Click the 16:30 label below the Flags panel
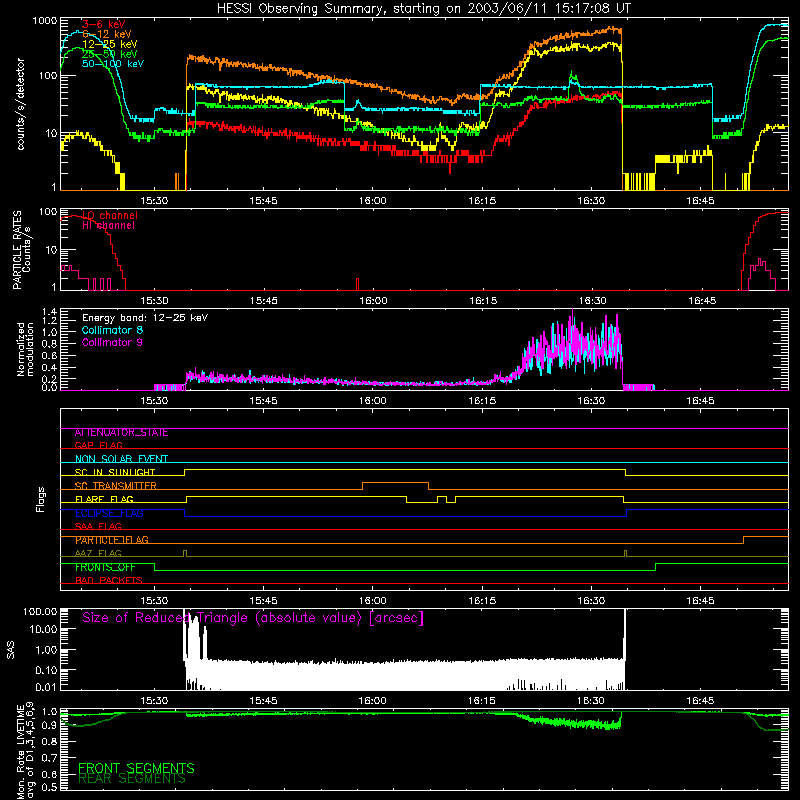 point(591,601)
